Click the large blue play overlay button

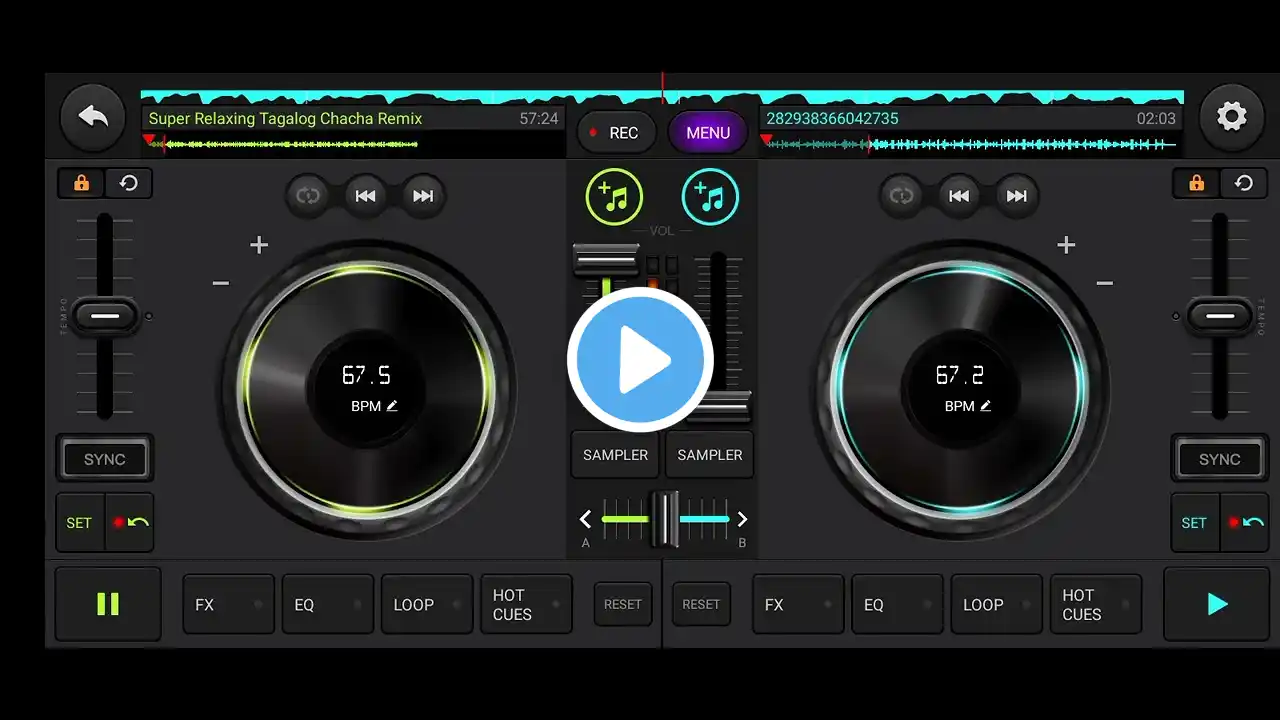click(640, 360)
